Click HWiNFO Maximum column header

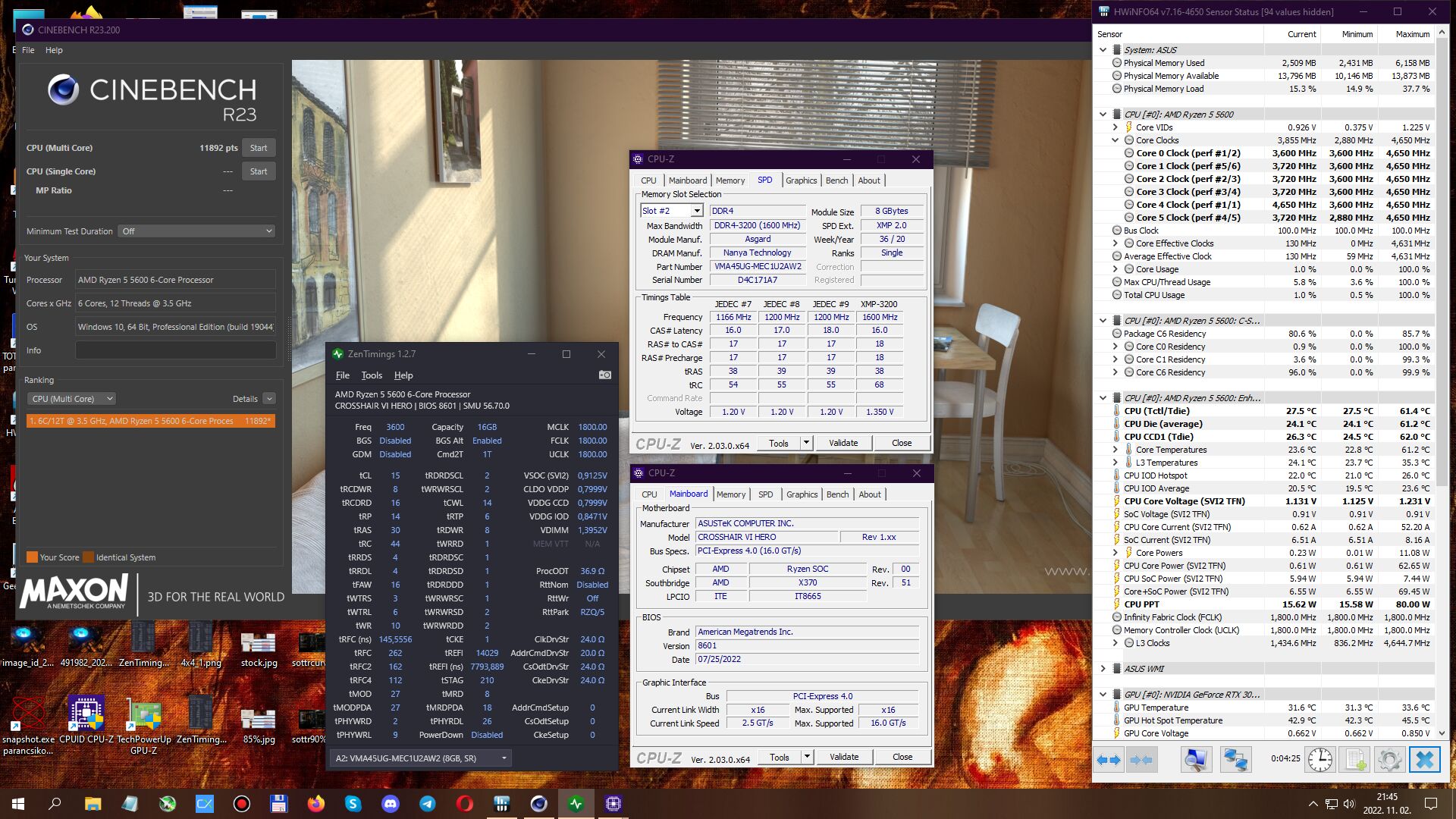pos(1413,34)
